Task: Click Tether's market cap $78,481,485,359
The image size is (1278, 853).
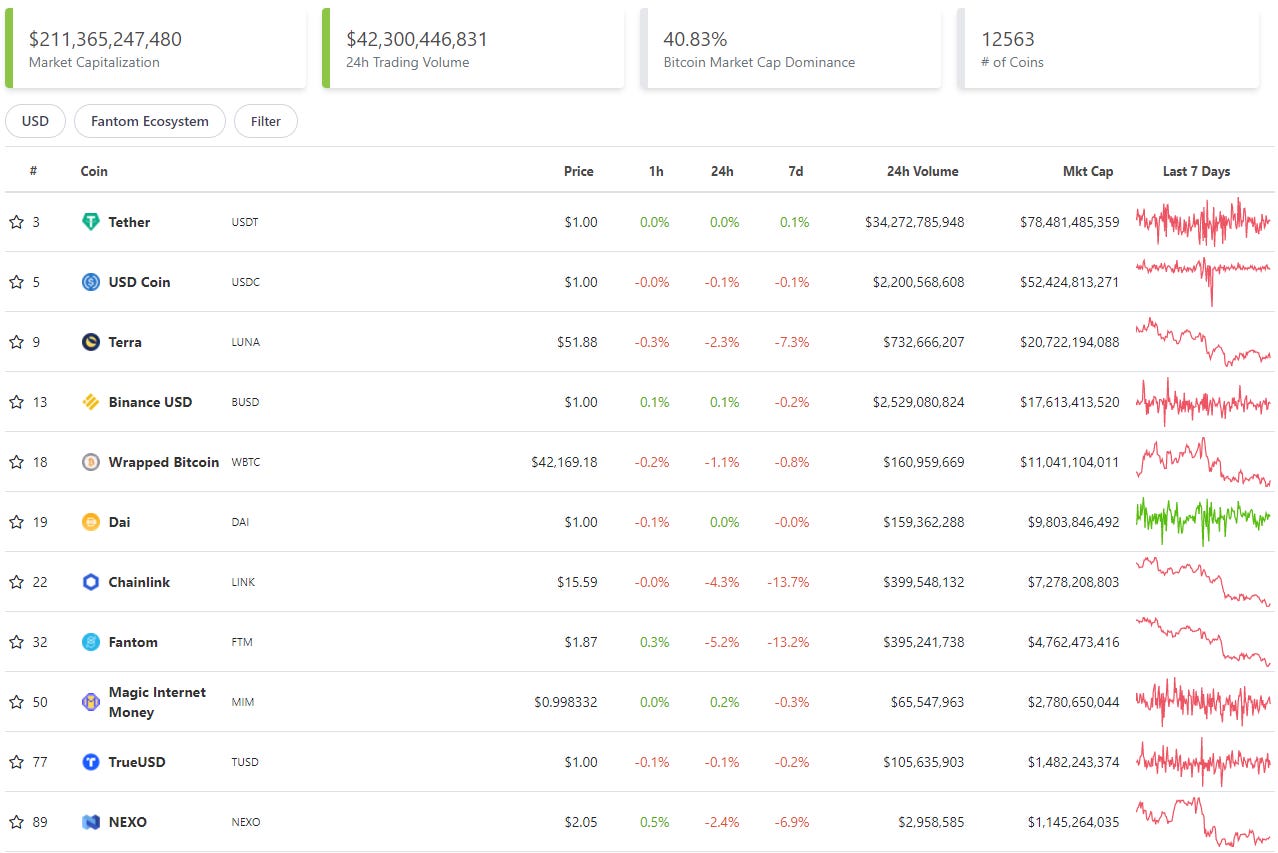Action: (x=1070, y=222)
